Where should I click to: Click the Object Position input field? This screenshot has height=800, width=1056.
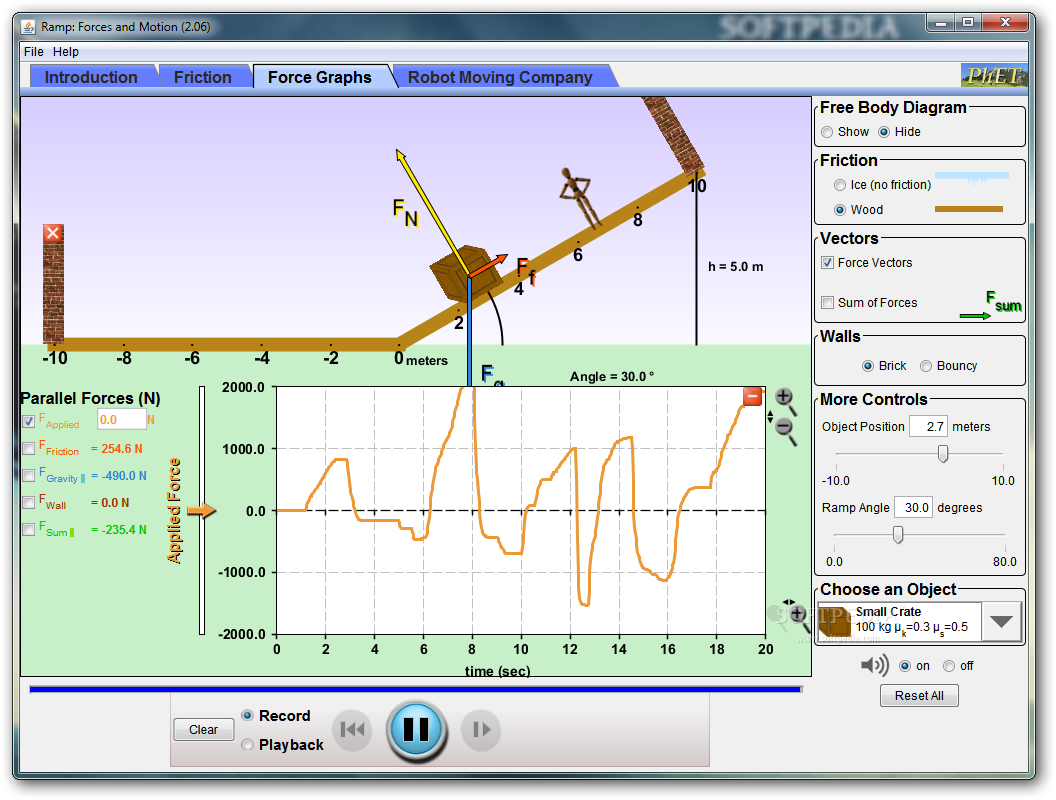928,426
